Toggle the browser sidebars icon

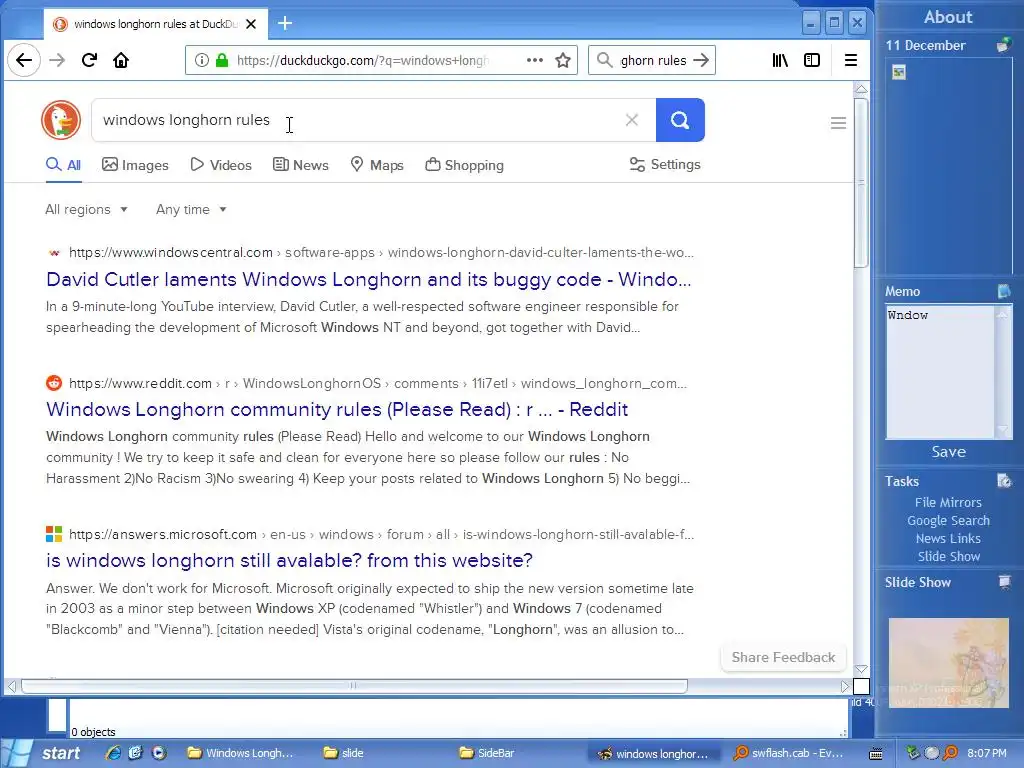pos(812,60)
